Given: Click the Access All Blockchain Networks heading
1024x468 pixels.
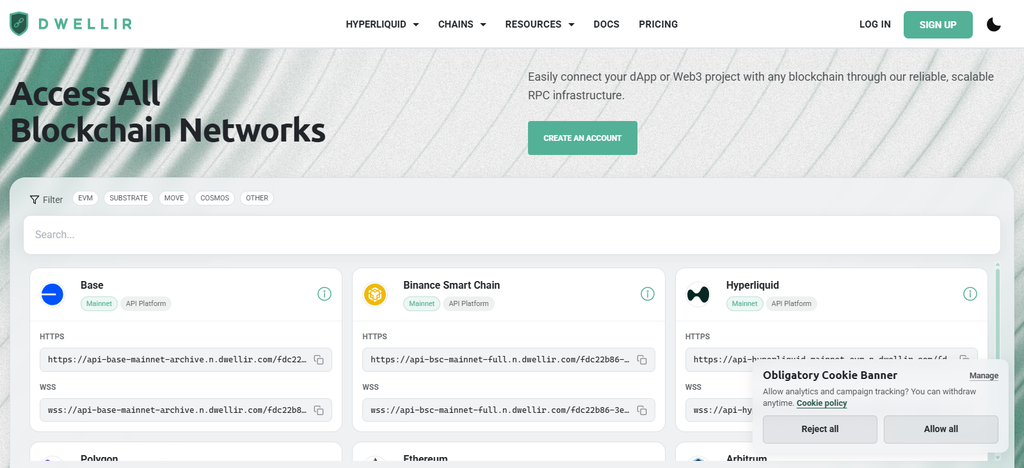Looking at the screenshot, I should 168,112.
